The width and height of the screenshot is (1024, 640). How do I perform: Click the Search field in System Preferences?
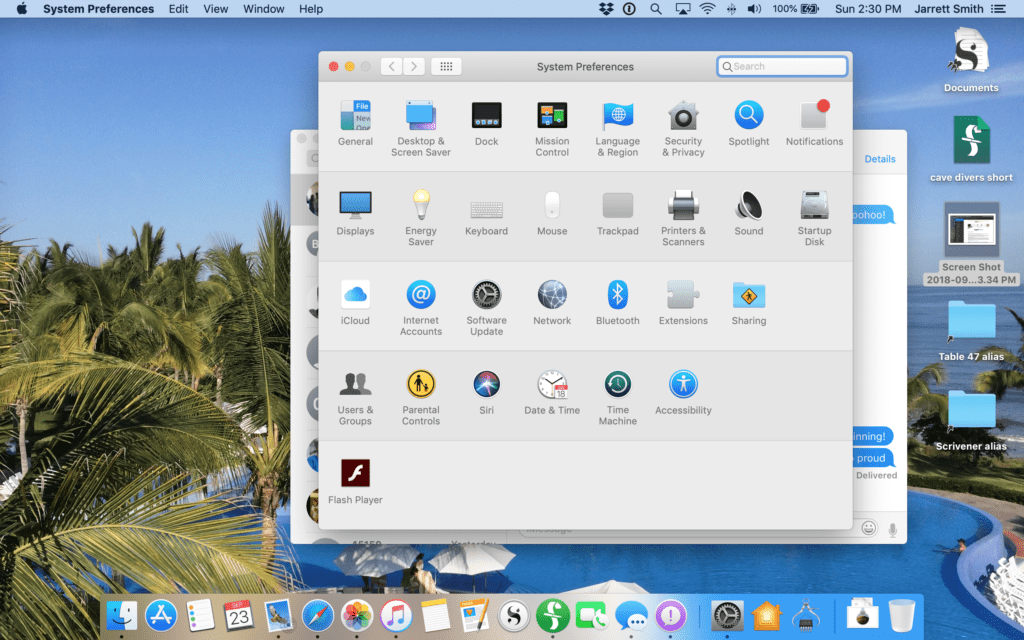click(x=782, y=66)
